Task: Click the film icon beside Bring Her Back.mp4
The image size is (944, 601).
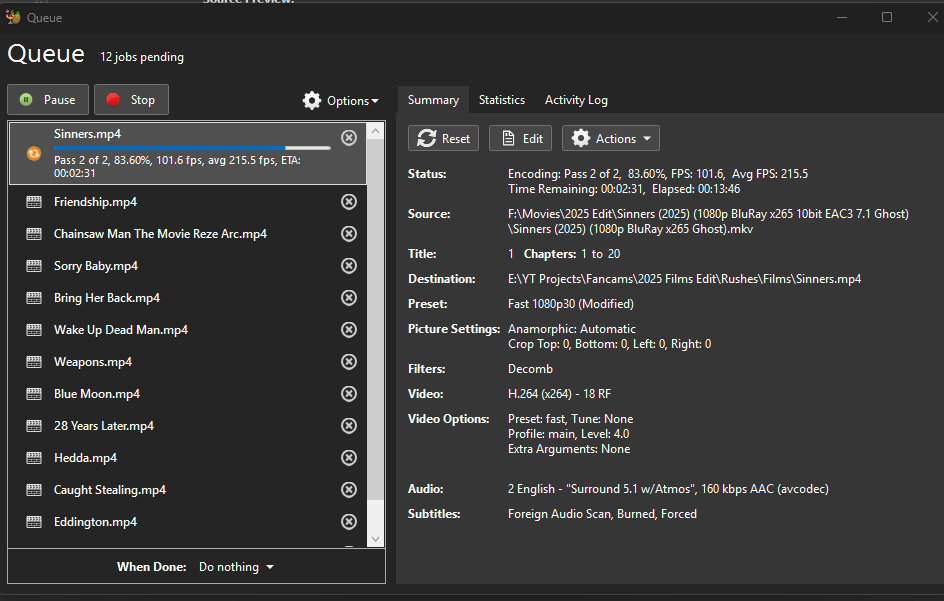Action: [x=34, y=297]
